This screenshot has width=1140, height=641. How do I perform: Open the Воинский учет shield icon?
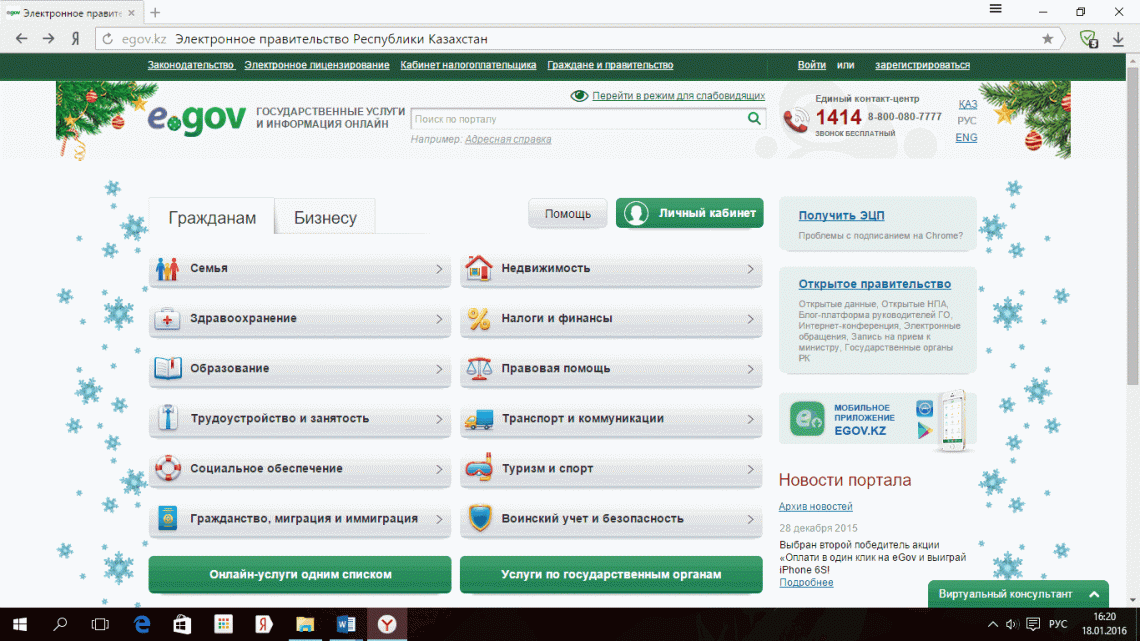click(477, 519)
